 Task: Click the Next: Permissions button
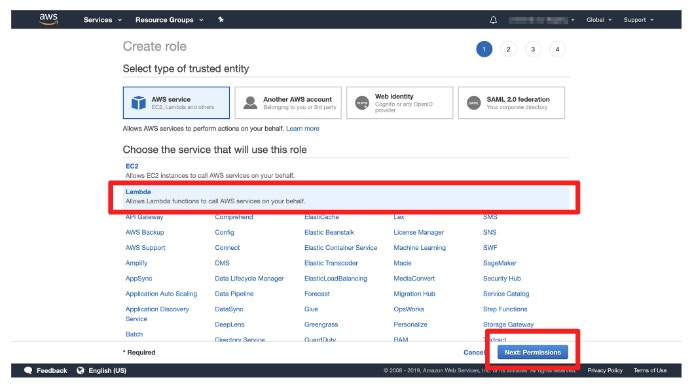click(533, 352)
